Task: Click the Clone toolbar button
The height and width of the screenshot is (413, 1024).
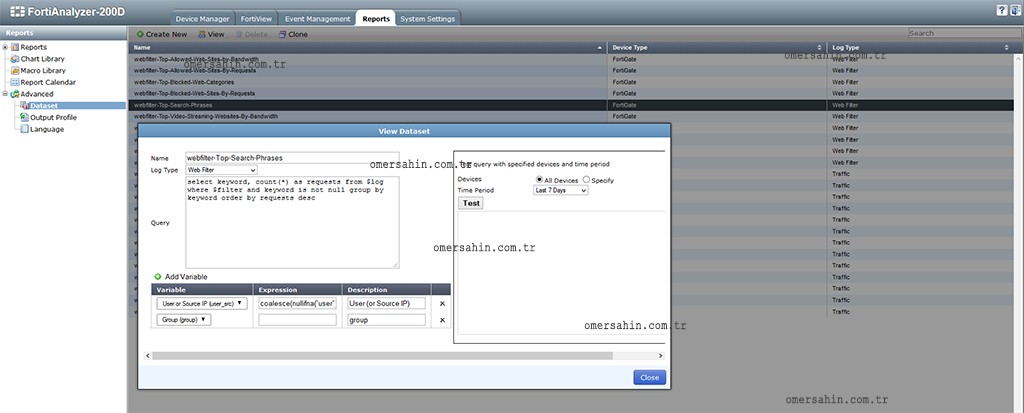Action: click(293, 34)
